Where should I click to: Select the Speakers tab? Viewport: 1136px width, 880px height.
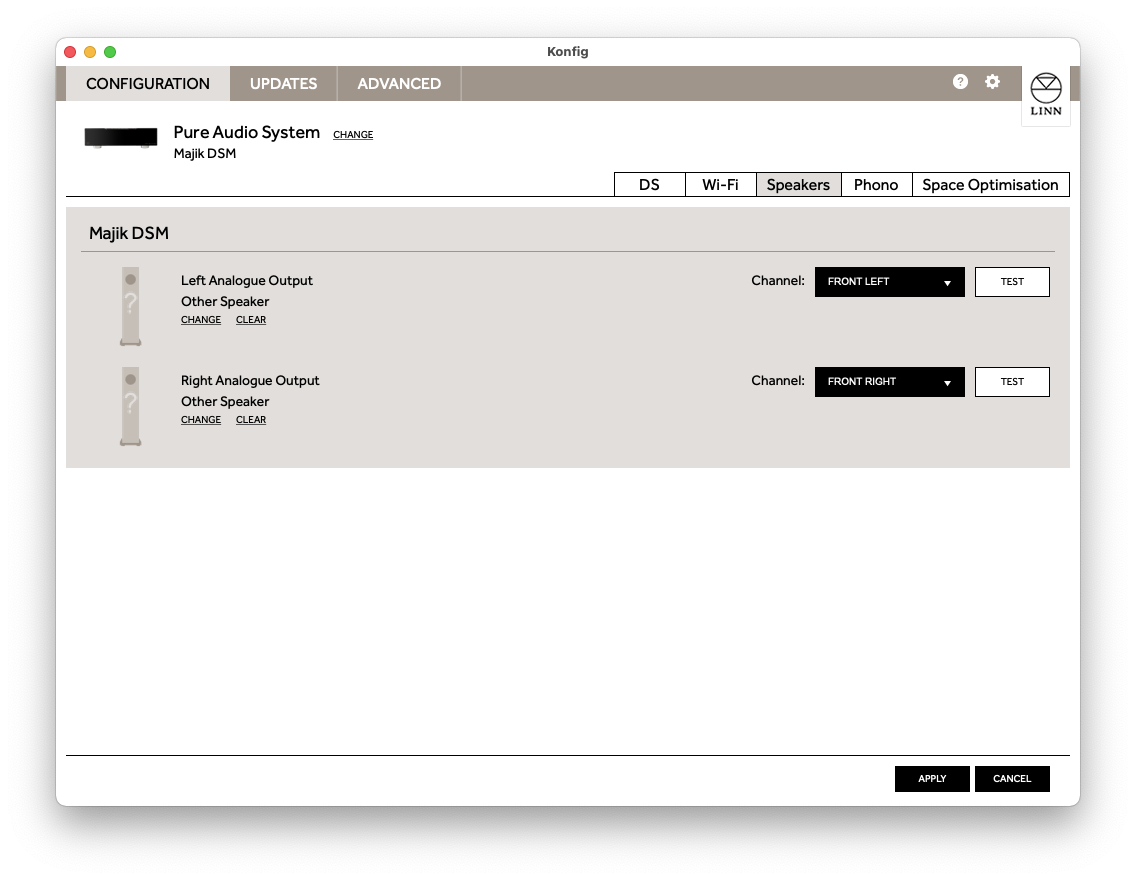coord(798,185)
